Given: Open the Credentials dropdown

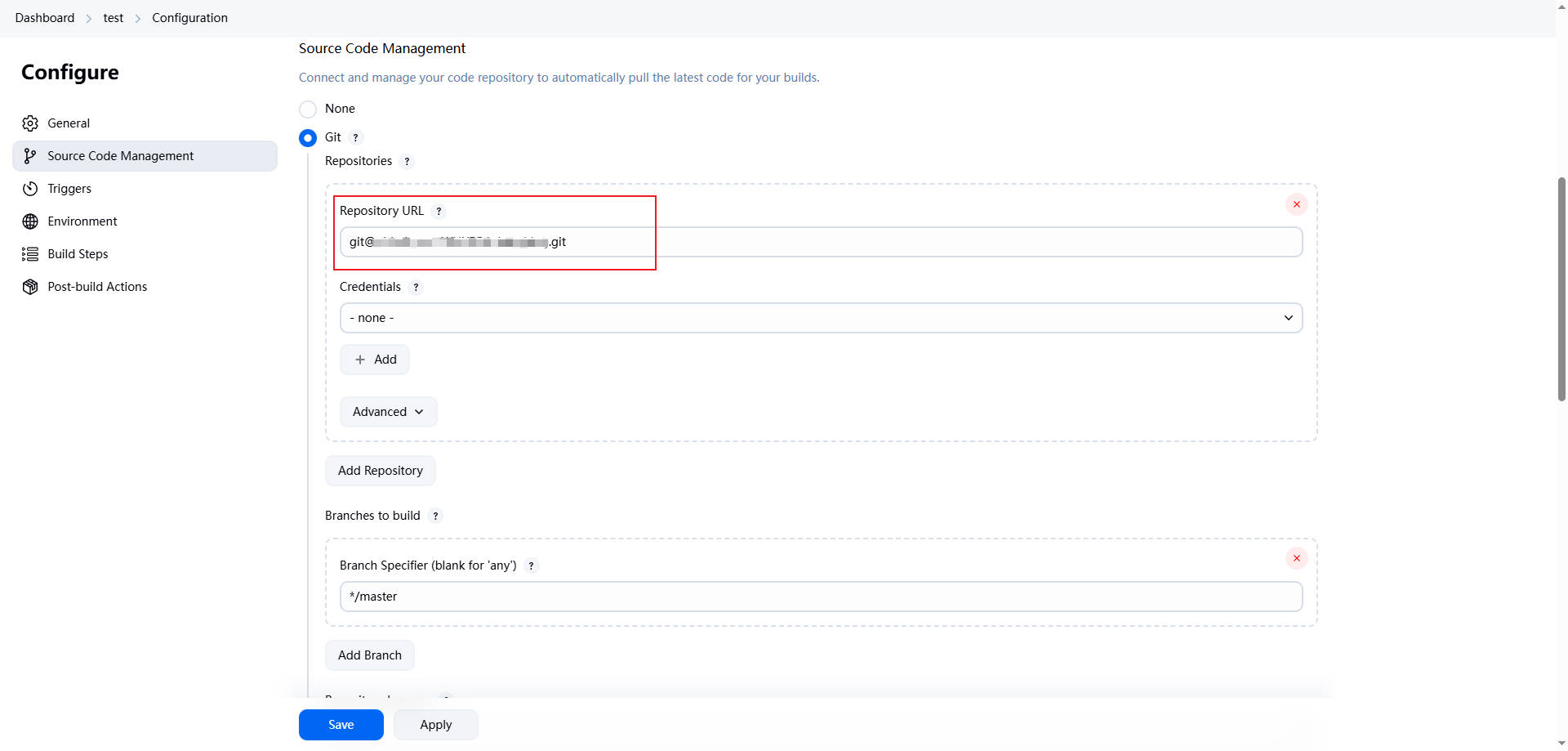Looking at the screenshot, I should [x=820, y=318].
